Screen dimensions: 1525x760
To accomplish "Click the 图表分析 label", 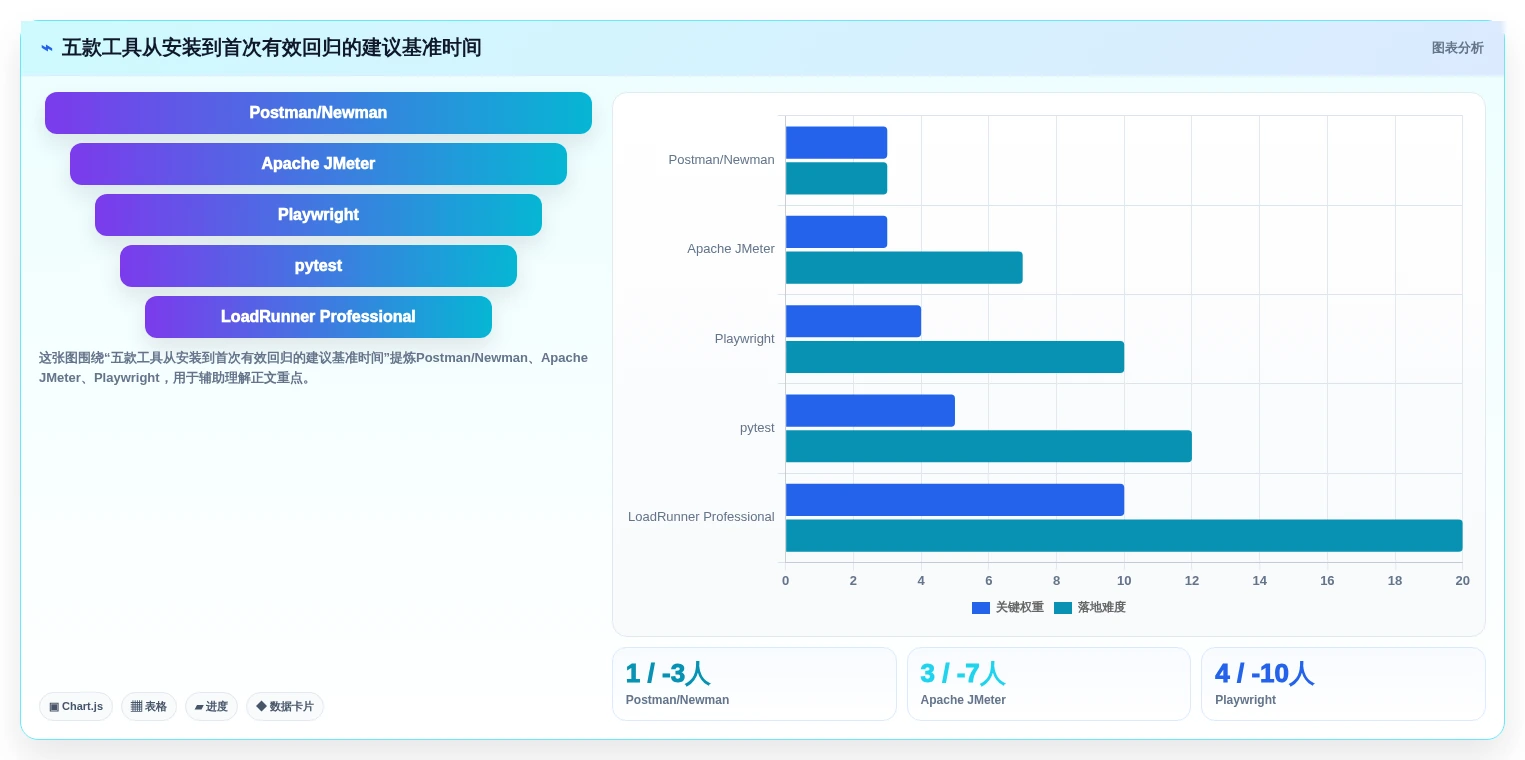I will pyautogui.click(x=1457, y=48).
